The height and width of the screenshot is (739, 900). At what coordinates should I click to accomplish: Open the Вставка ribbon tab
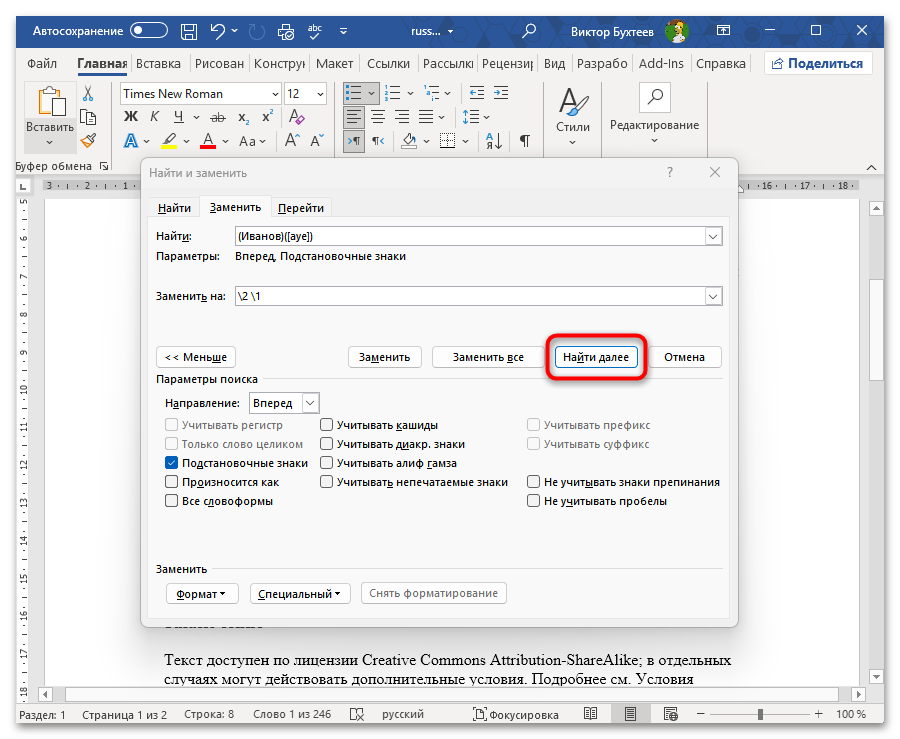coord(158,64)
